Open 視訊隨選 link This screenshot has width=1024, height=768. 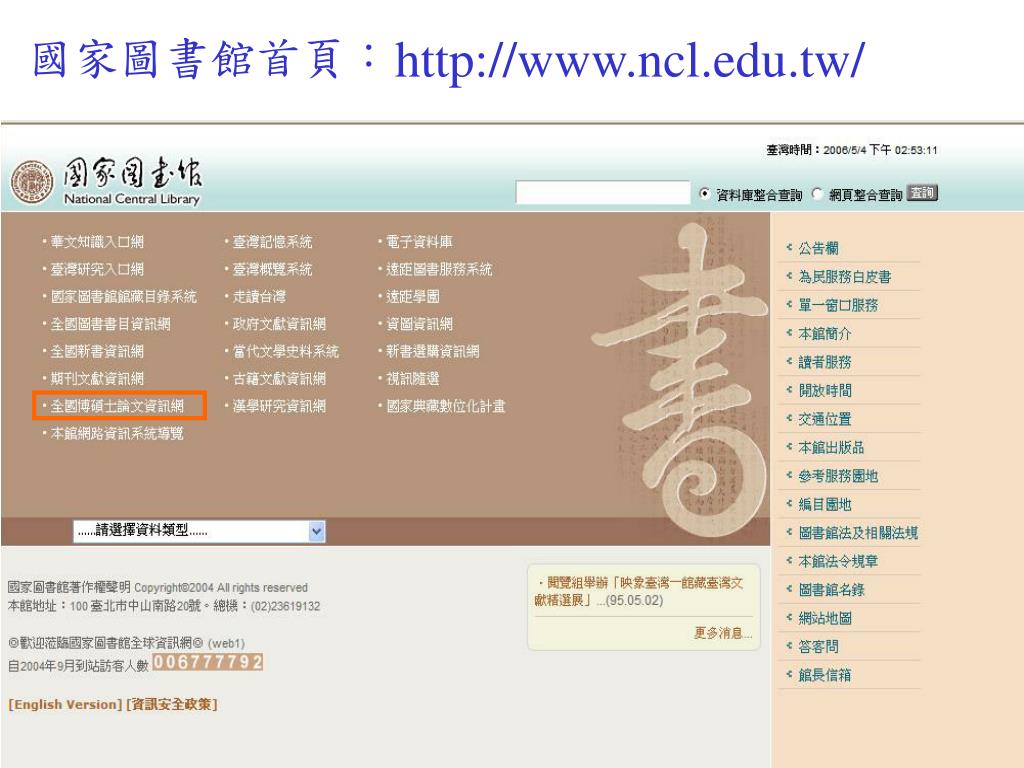point(412,379)
